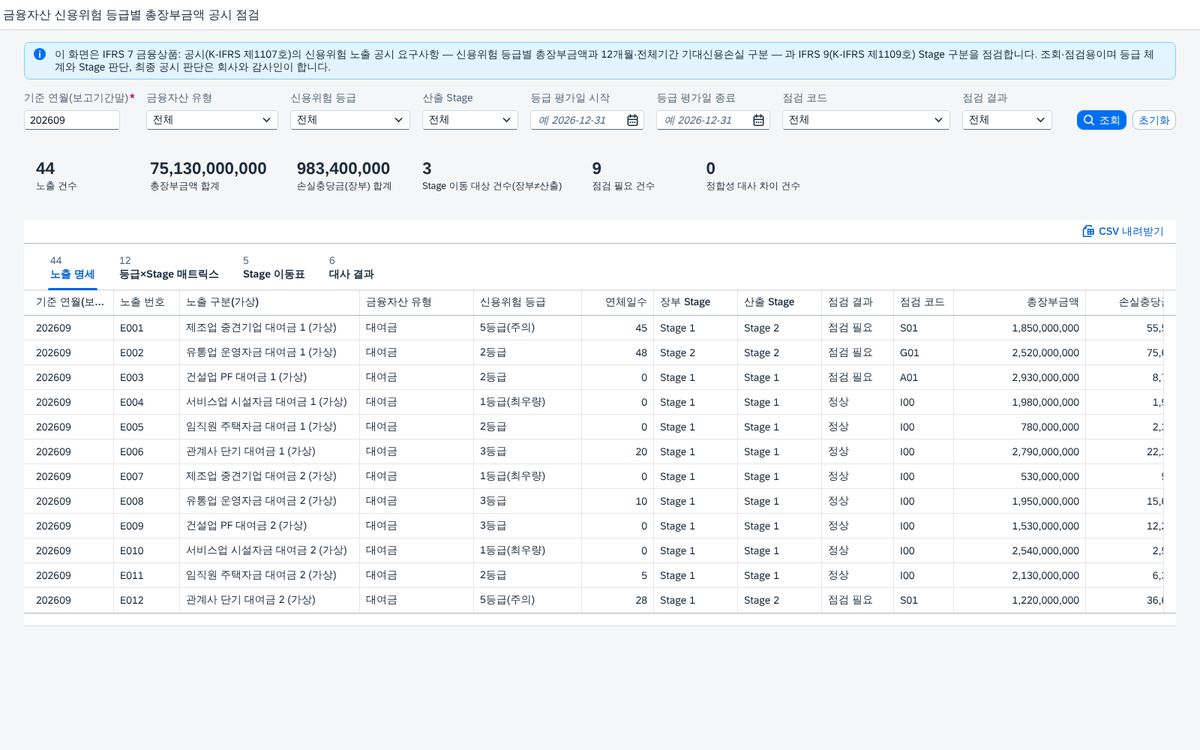Click the 조회 search button

click(x=1102, y=120)
